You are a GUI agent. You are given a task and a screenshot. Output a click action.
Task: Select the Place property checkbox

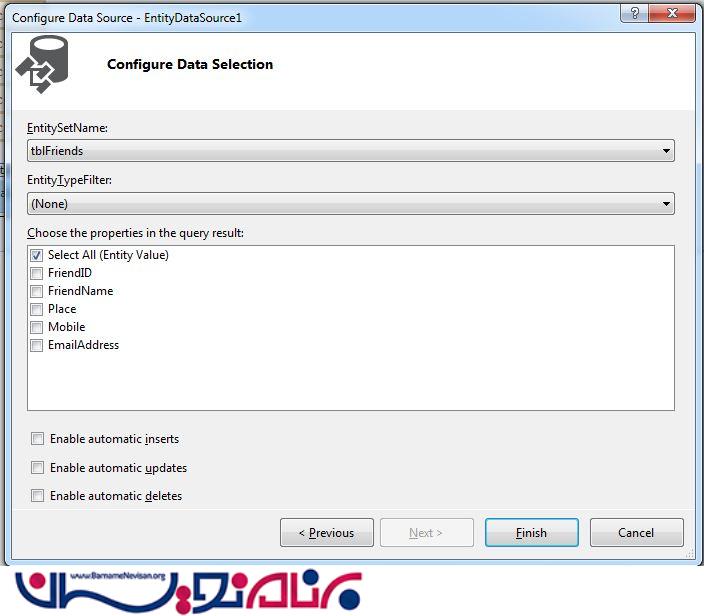click(37, 309)
